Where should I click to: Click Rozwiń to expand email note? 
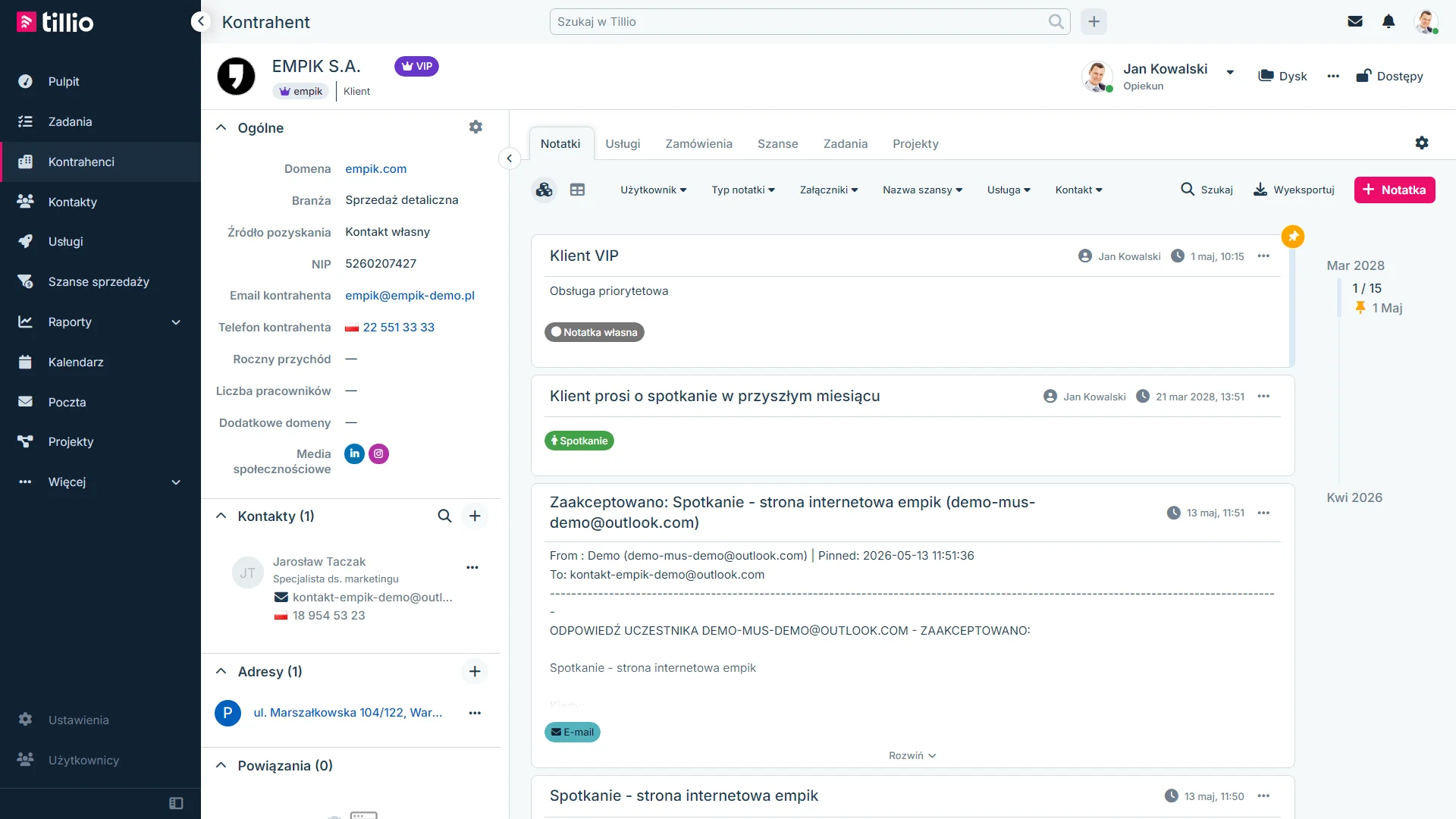coord(912,755)
